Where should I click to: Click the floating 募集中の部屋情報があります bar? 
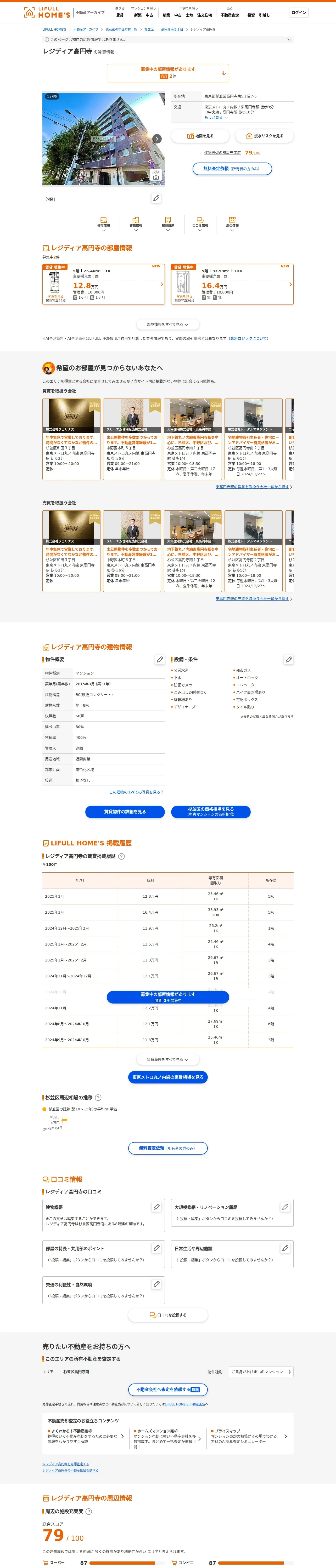tap(168, 997)
